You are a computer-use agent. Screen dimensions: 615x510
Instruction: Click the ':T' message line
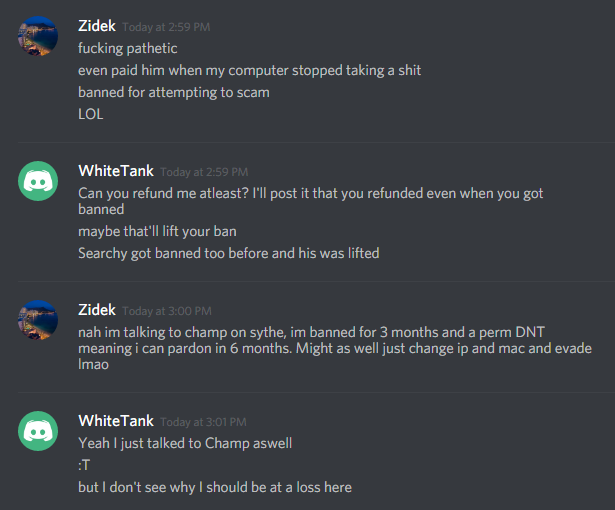click(84, 465)
